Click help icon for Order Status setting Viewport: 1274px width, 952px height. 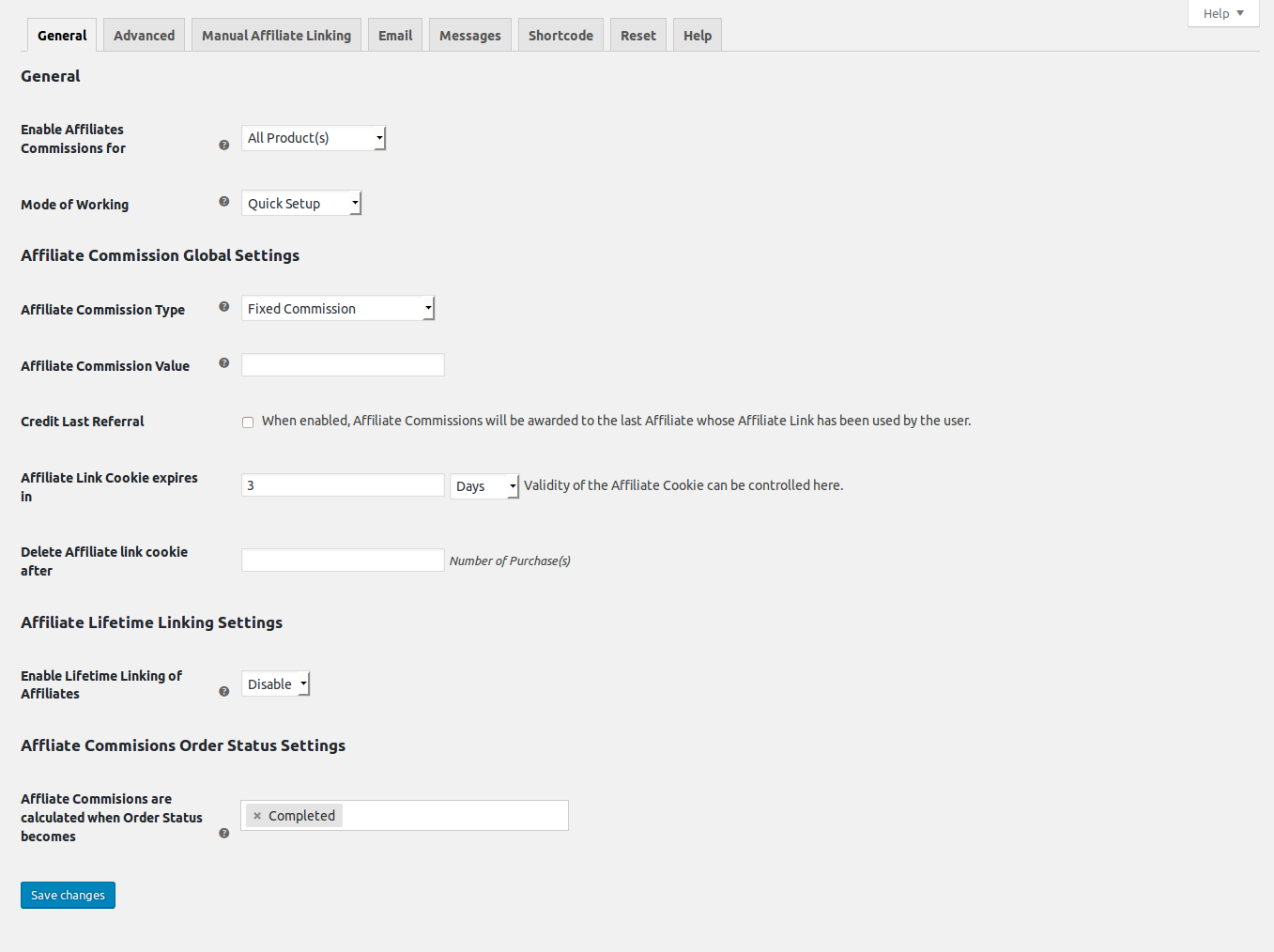(x=223, y=833)
